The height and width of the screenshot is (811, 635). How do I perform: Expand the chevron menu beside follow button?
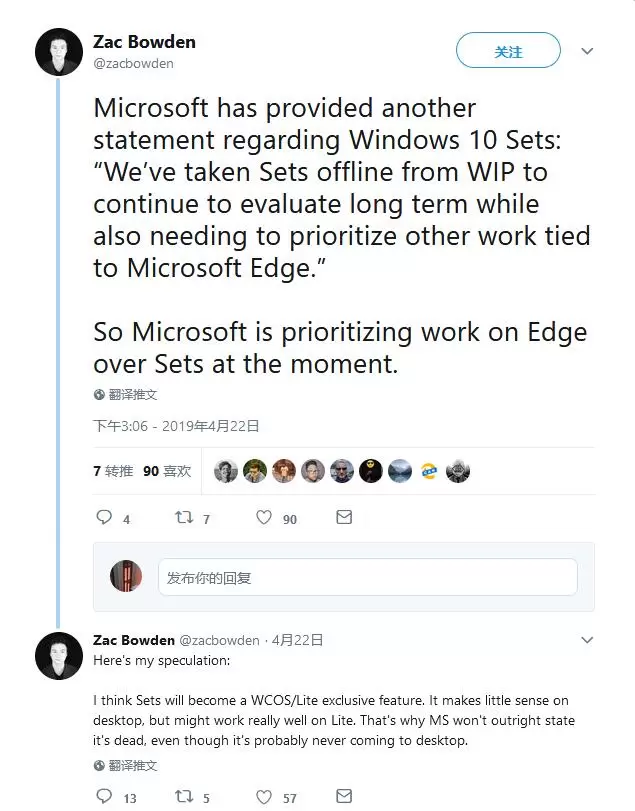588,51
